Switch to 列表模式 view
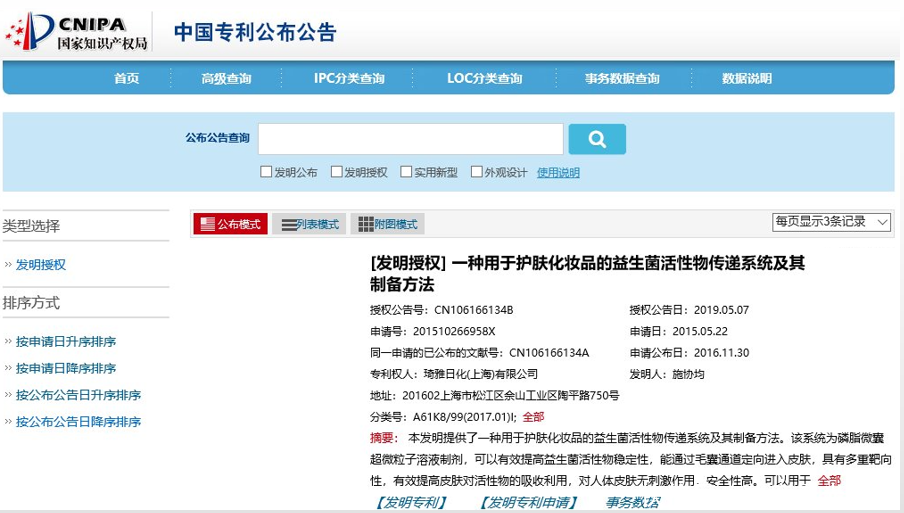 pyautogui.click(x=309, y=224)
